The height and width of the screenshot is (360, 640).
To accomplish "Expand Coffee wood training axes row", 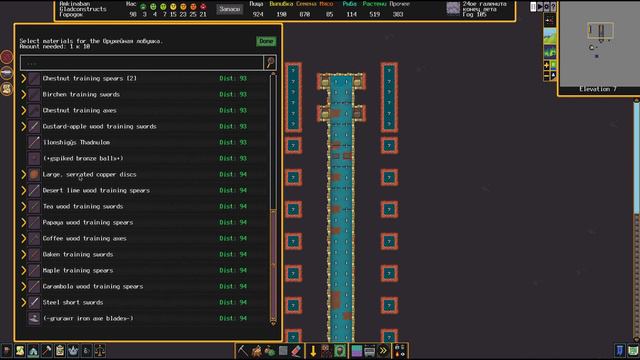I will 24,238.
